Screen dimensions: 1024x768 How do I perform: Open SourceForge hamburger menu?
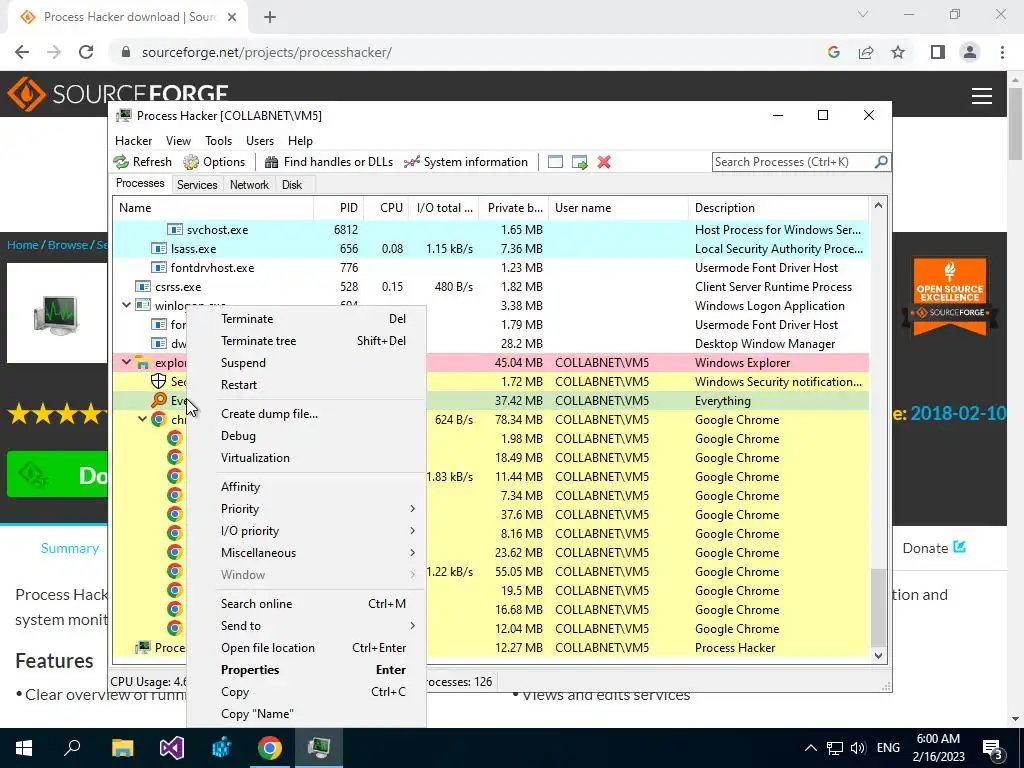click(982, 96)
